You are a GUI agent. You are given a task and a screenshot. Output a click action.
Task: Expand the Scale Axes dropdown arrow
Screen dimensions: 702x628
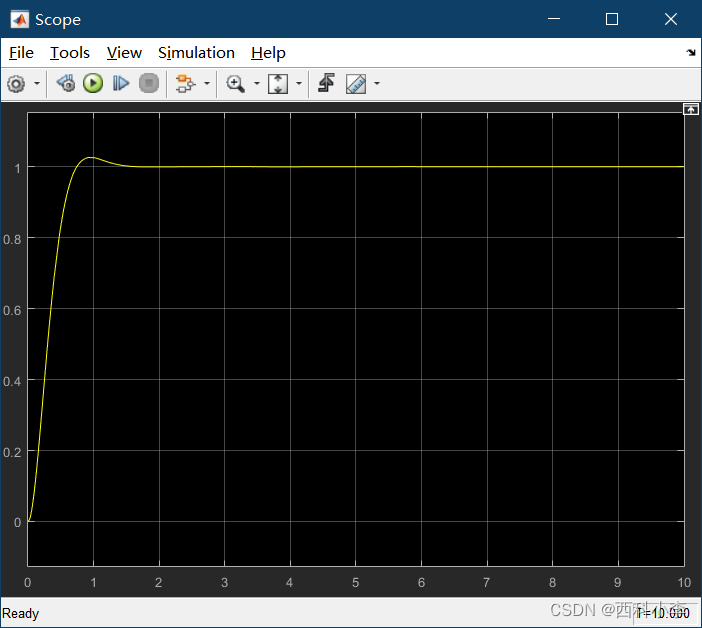click(x=299, y=84)
